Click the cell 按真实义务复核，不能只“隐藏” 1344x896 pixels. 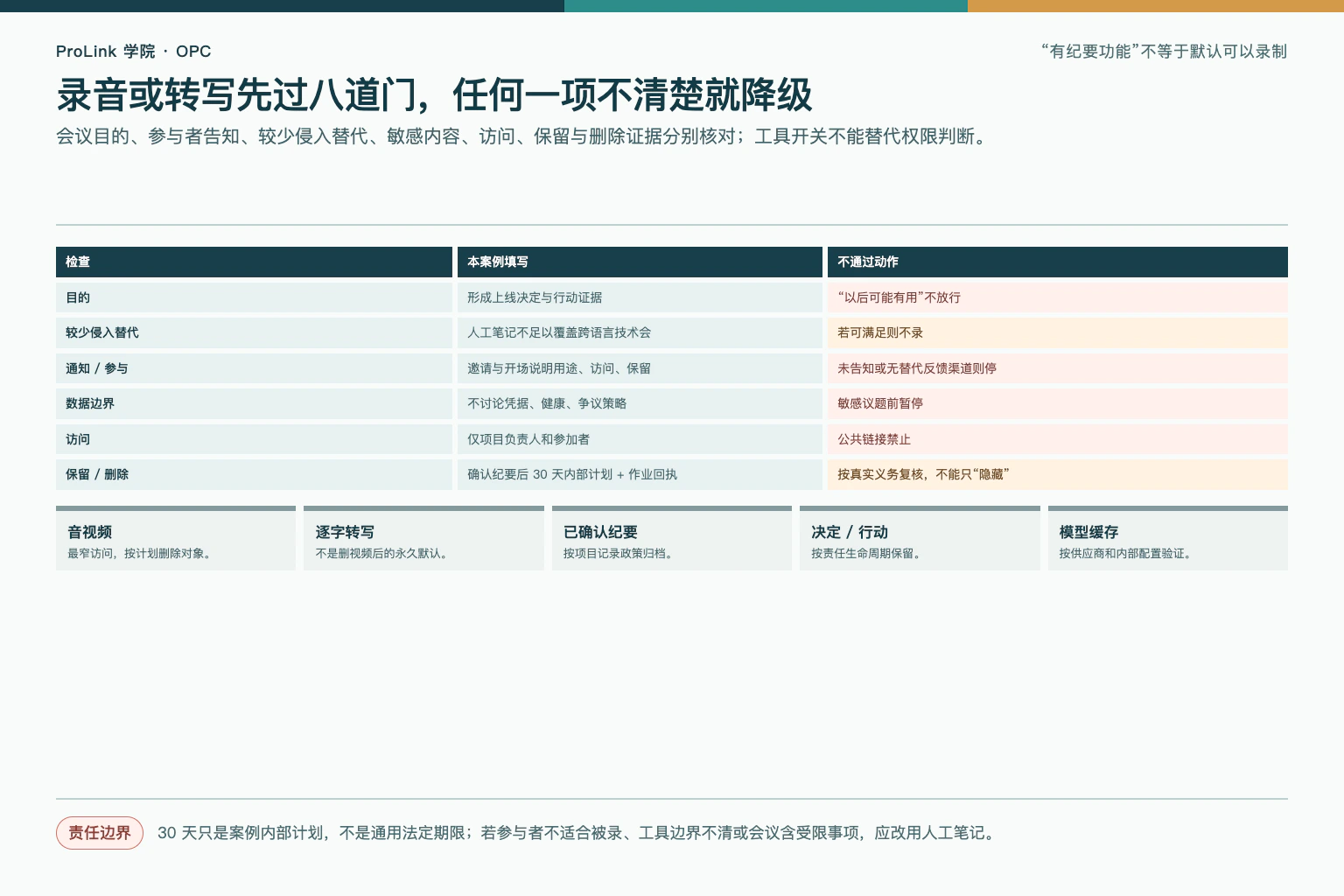[1058, 474]
